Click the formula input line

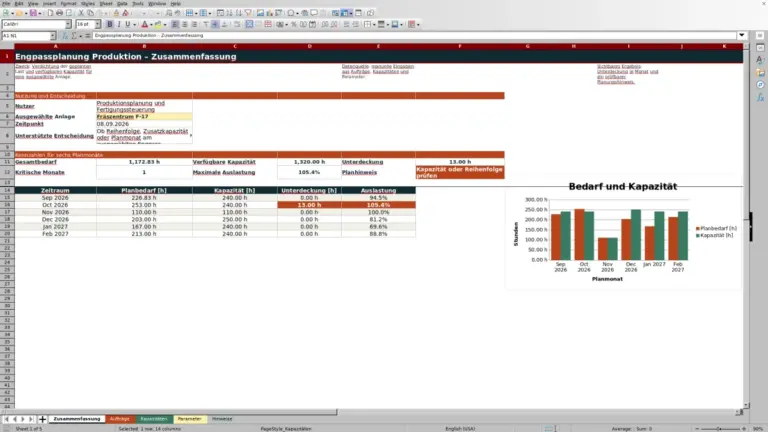[414, 36]
